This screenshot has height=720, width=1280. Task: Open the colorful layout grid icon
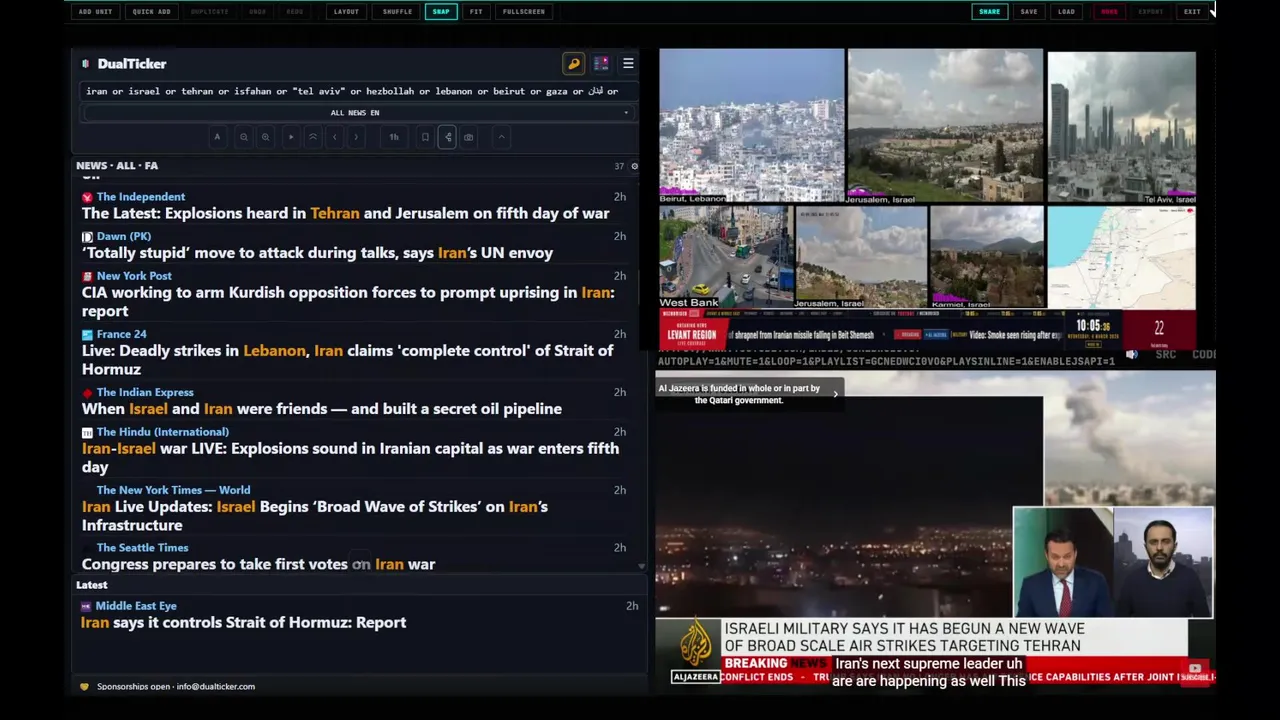pos(601,64)
